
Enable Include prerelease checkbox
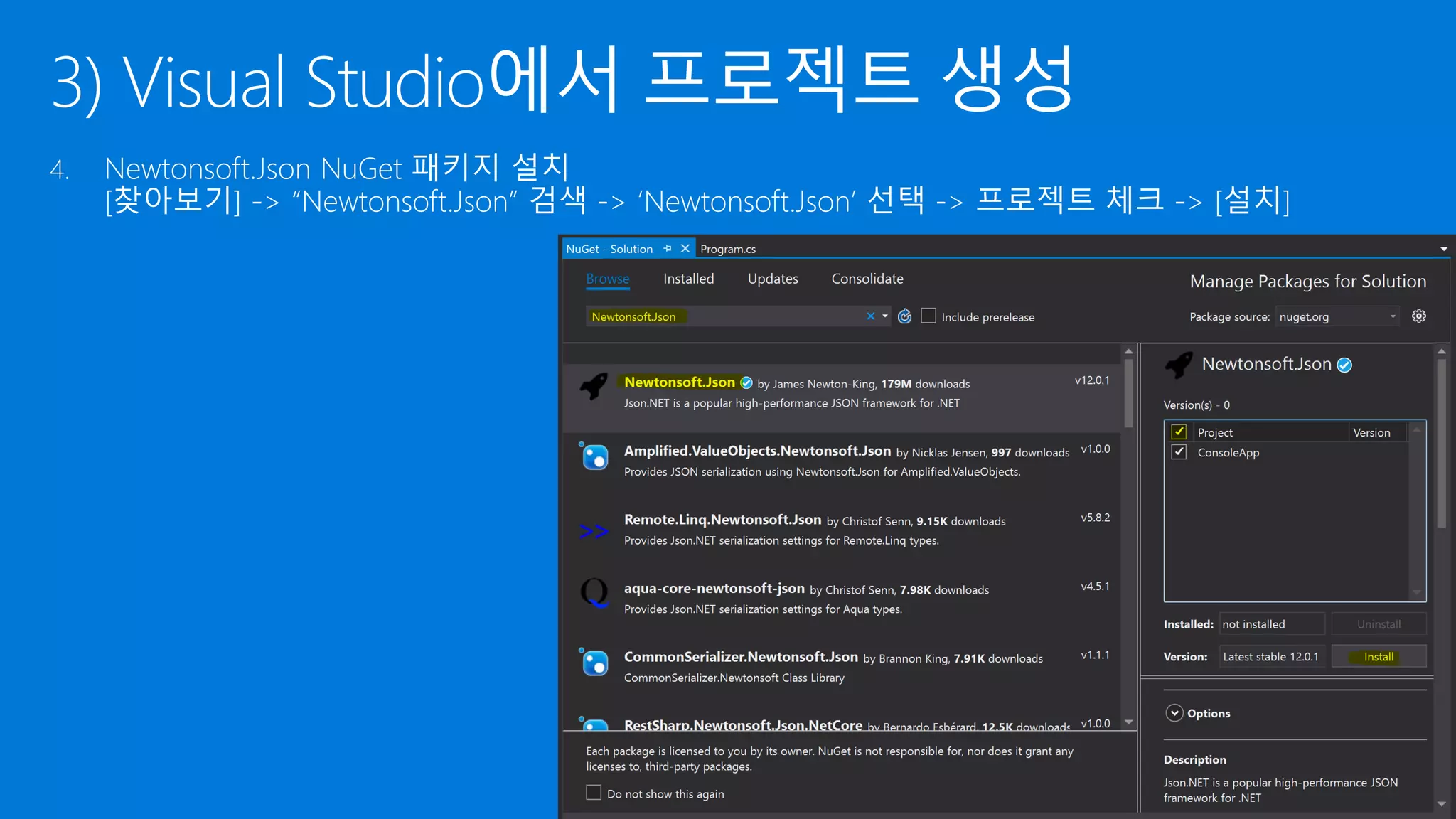click(x=928, y=316)
